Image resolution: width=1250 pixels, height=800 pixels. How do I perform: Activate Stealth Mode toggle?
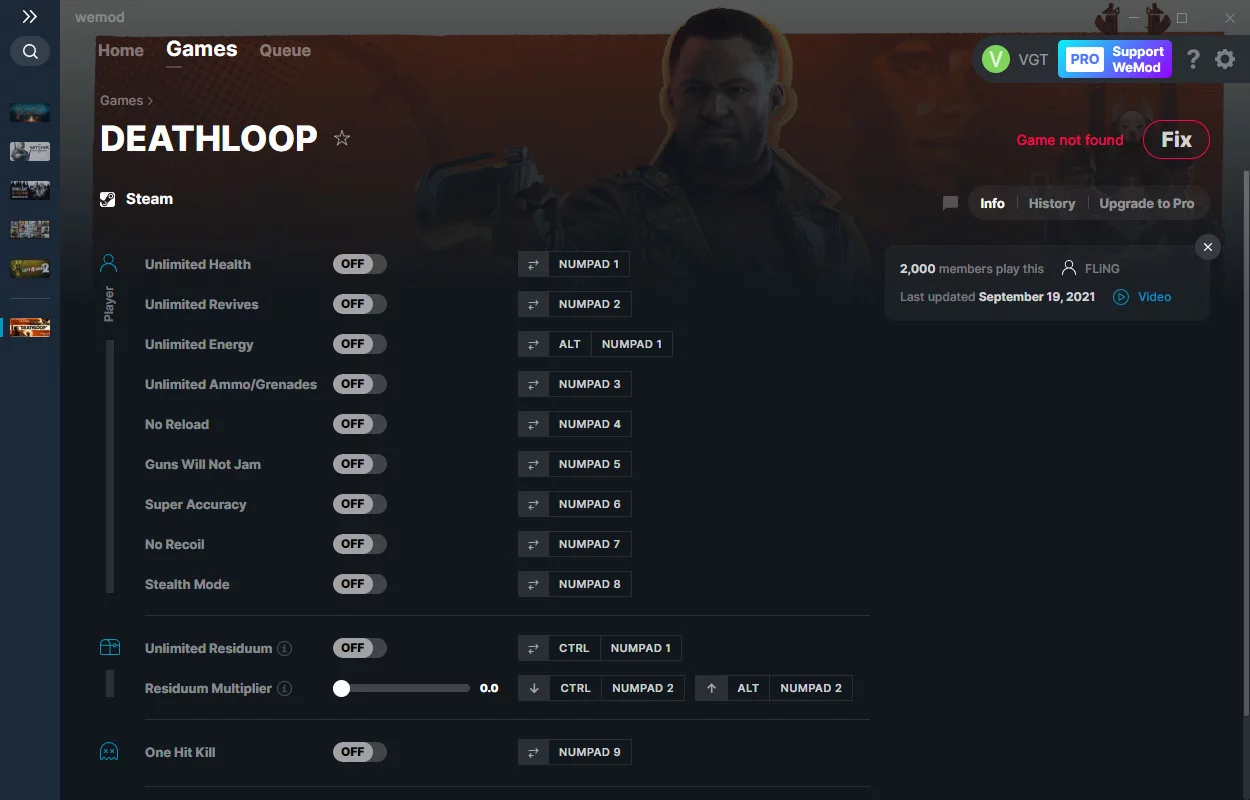[359, 584]
